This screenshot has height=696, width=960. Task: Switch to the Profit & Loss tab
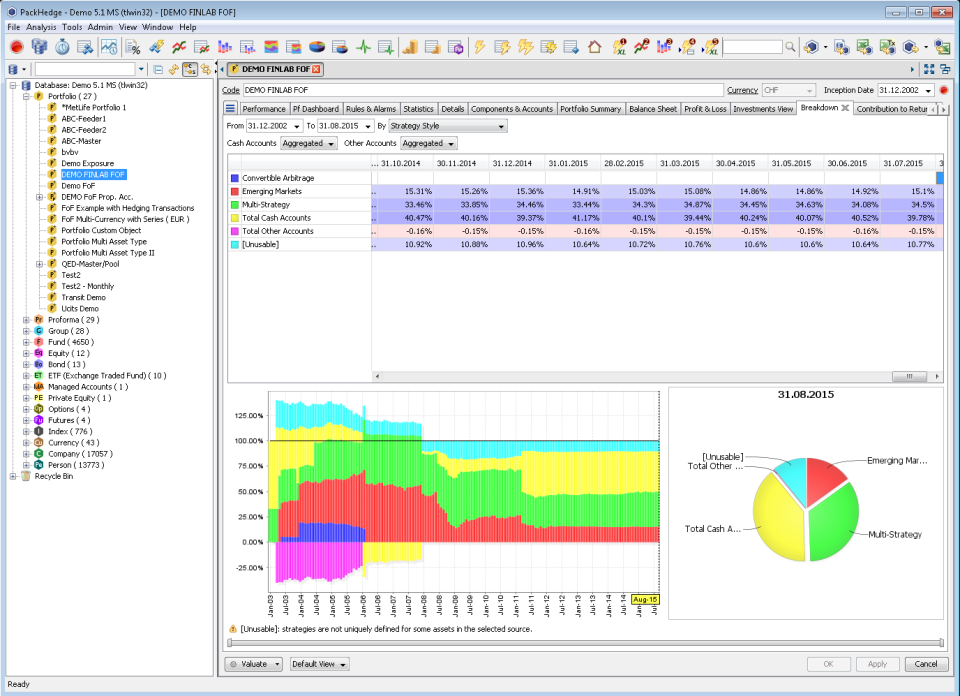(x=705, y=109)
